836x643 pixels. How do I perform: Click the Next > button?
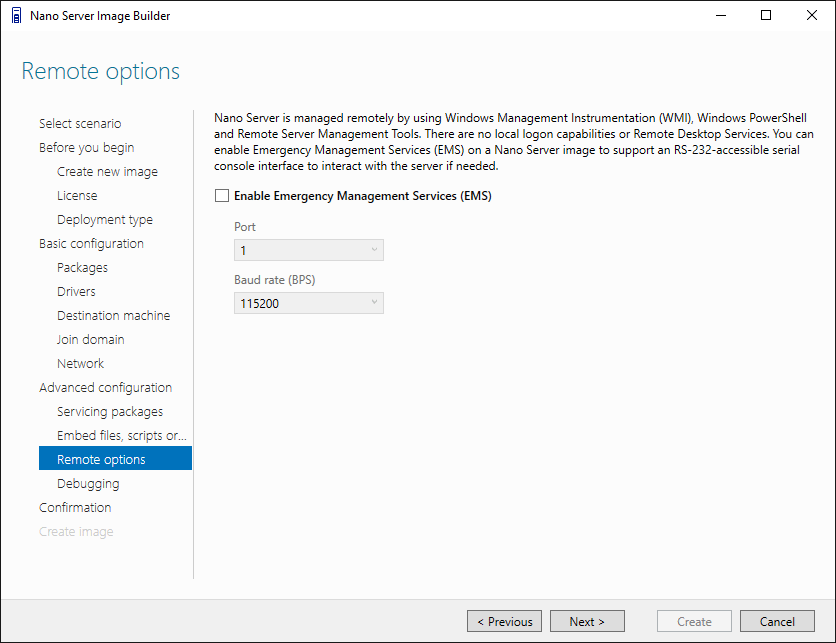(x=587, y=621)
